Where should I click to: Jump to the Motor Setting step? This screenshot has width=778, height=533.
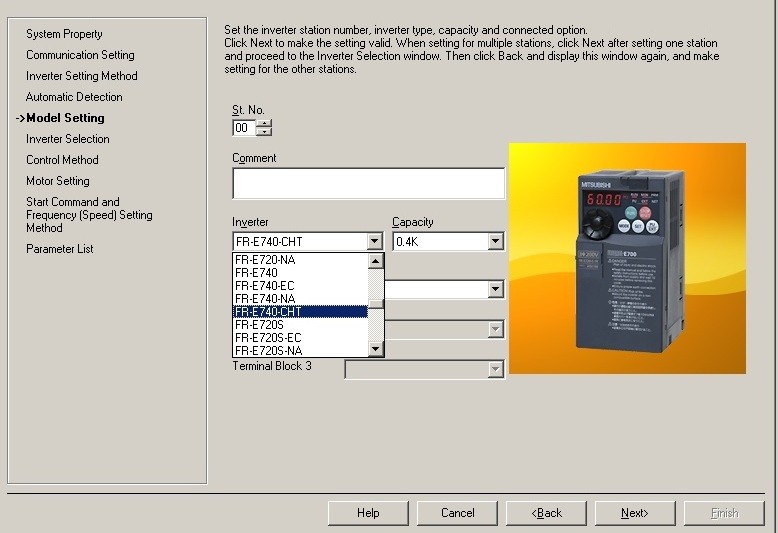[57, 181]
